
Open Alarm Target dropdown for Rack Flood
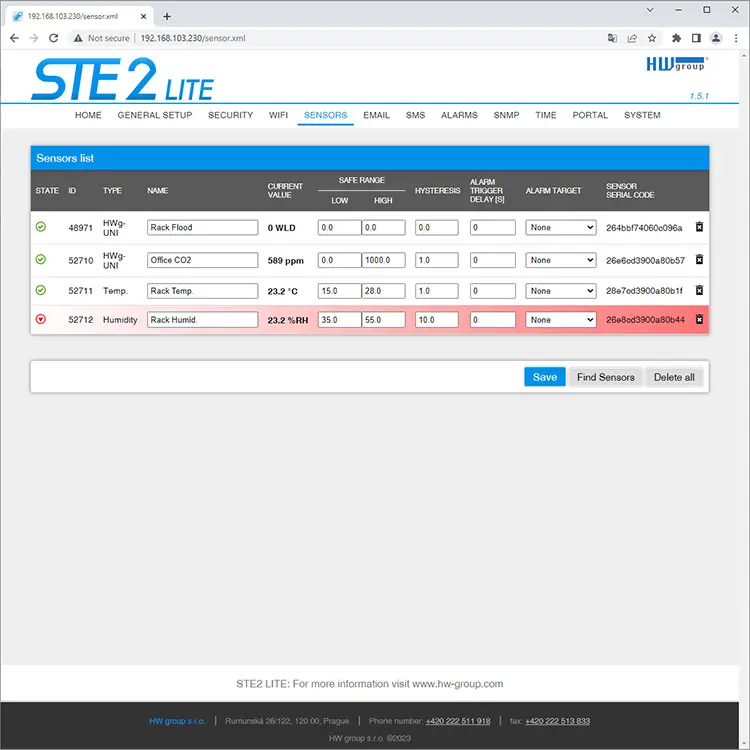[x=560, y=228]
